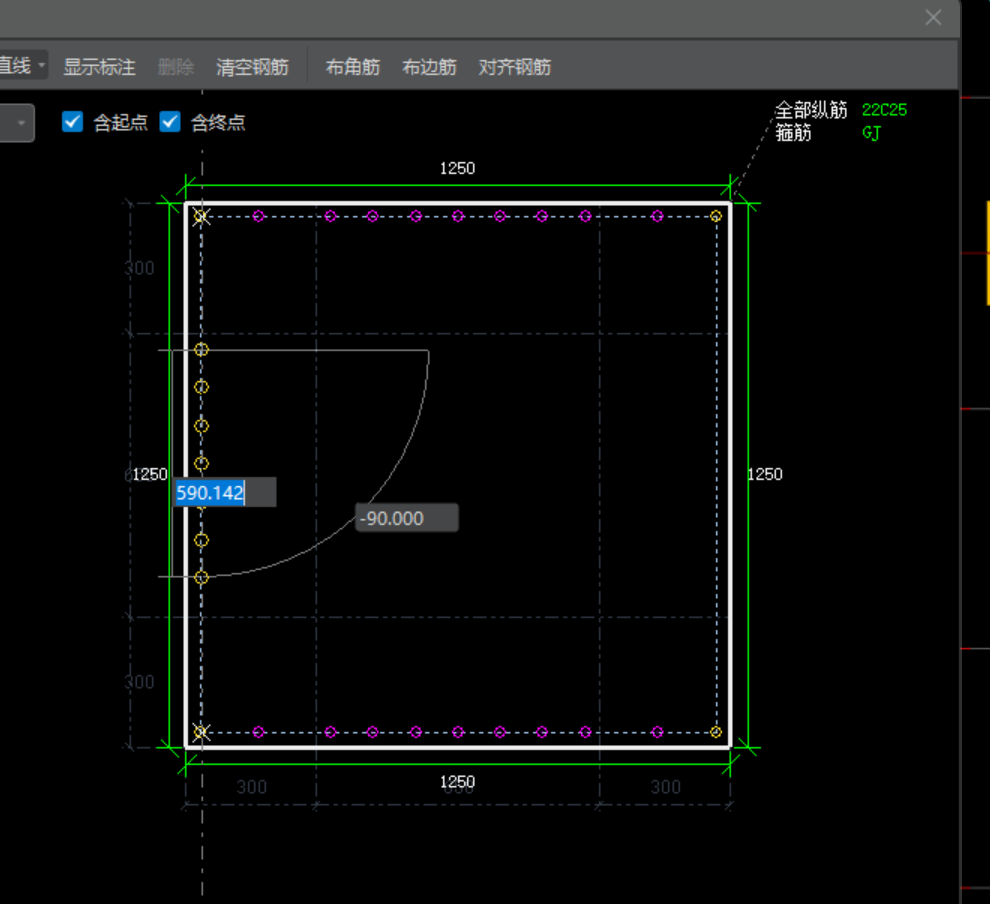The height and width of the screenshot is (904, 990).
Task: Click the top 1250 dimension text
Action: tap(457, 169)
